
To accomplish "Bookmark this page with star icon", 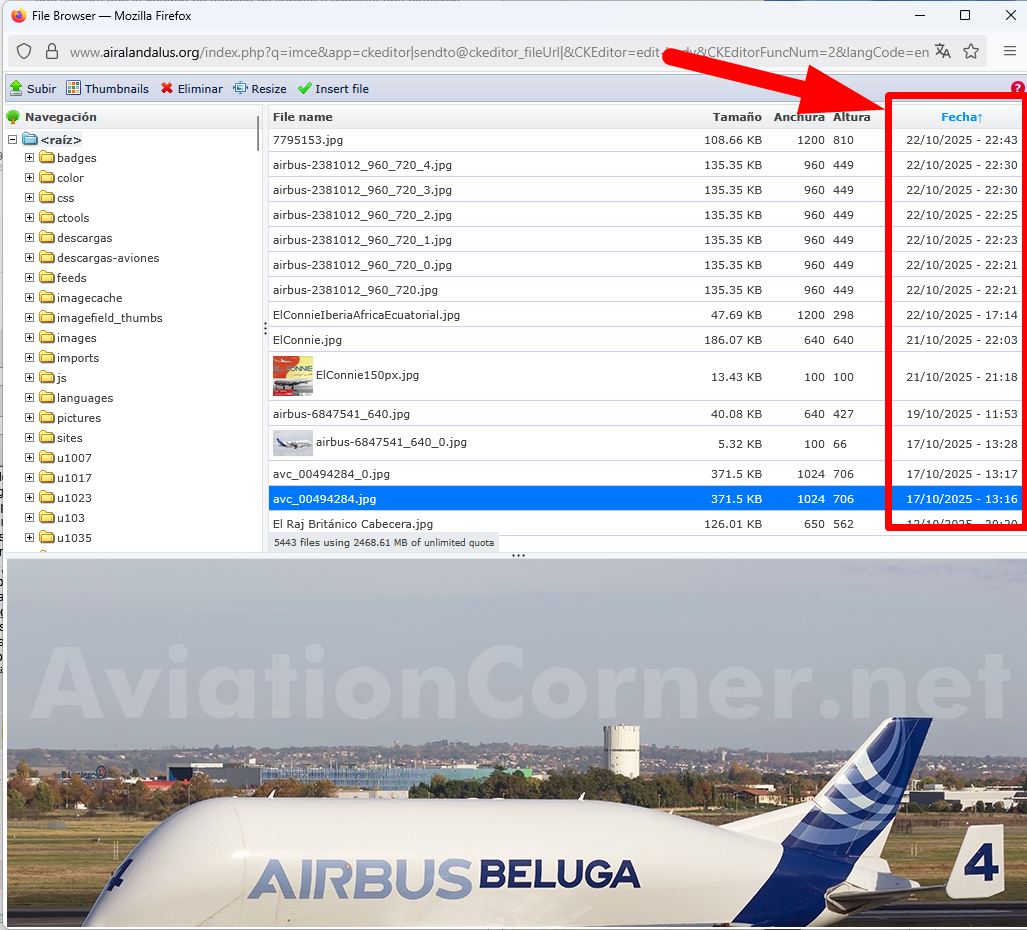I will pos(971,52).
